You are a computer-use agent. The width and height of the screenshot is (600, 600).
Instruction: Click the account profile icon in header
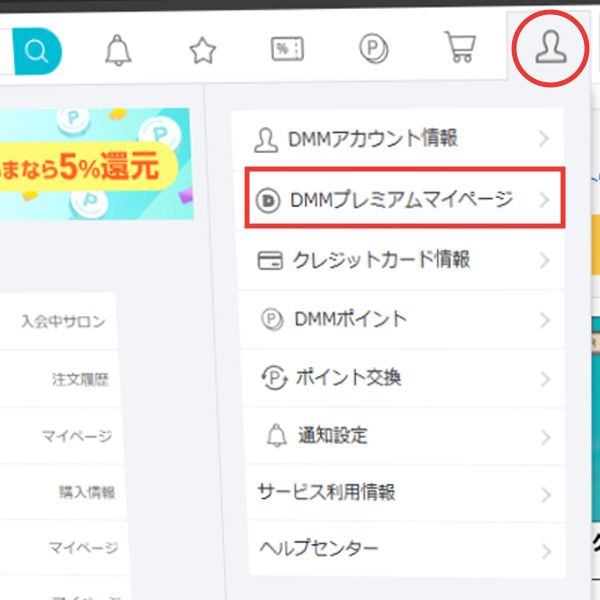551,47
